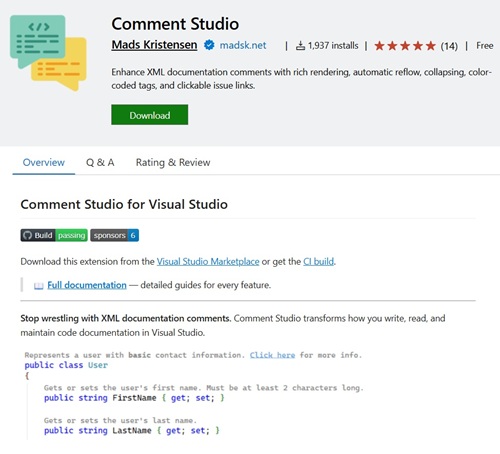Viewport: 500px width, 454px height.
Task: Click the installs download icon
Action: pos(300,46)
